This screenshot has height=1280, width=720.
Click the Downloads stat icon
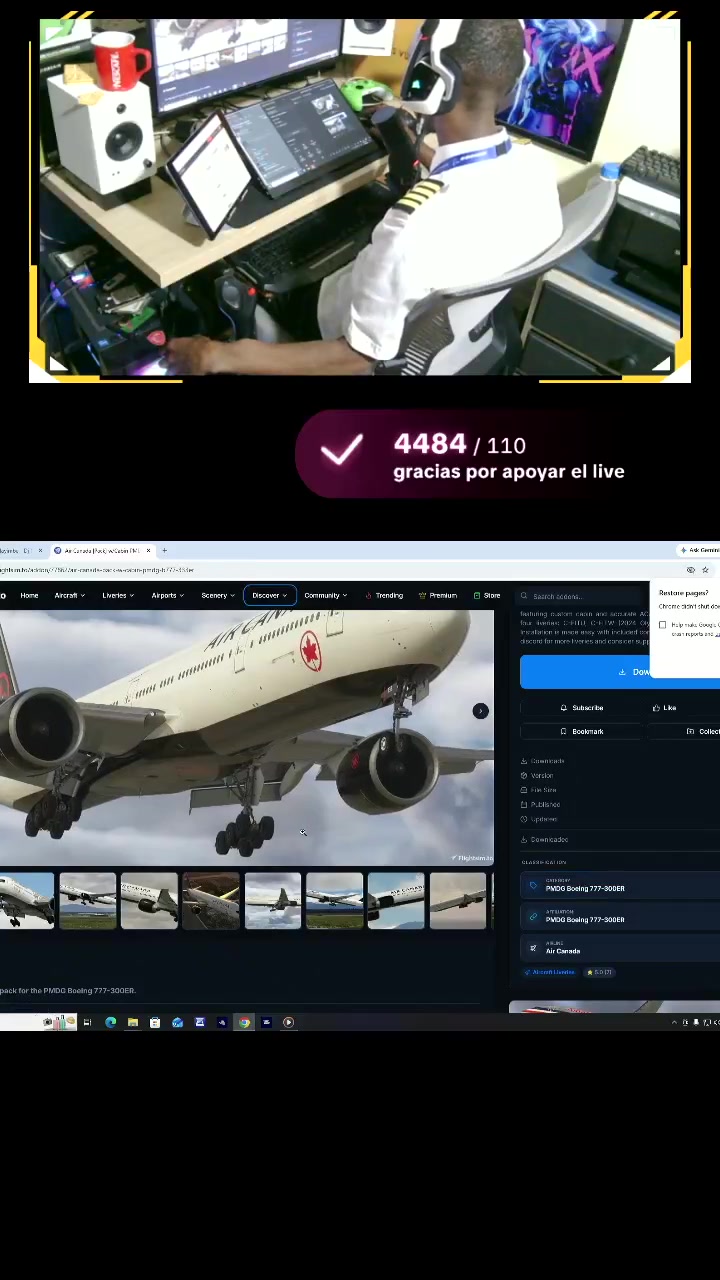524,761
